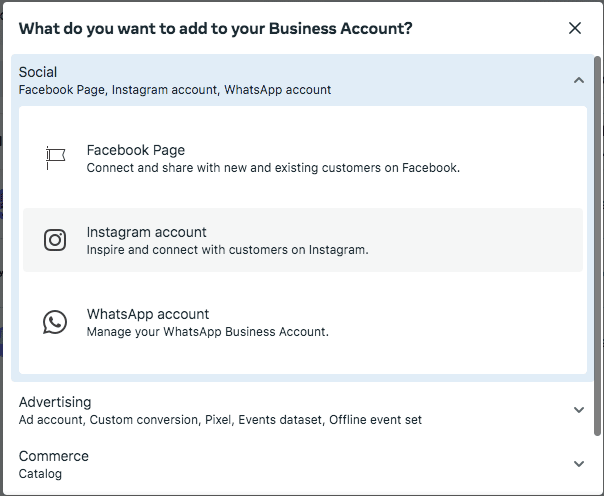Screen dimensions: 604x496
Task: Click the 'Catalog' subtitle under Commerce
Action: point(40,474)
